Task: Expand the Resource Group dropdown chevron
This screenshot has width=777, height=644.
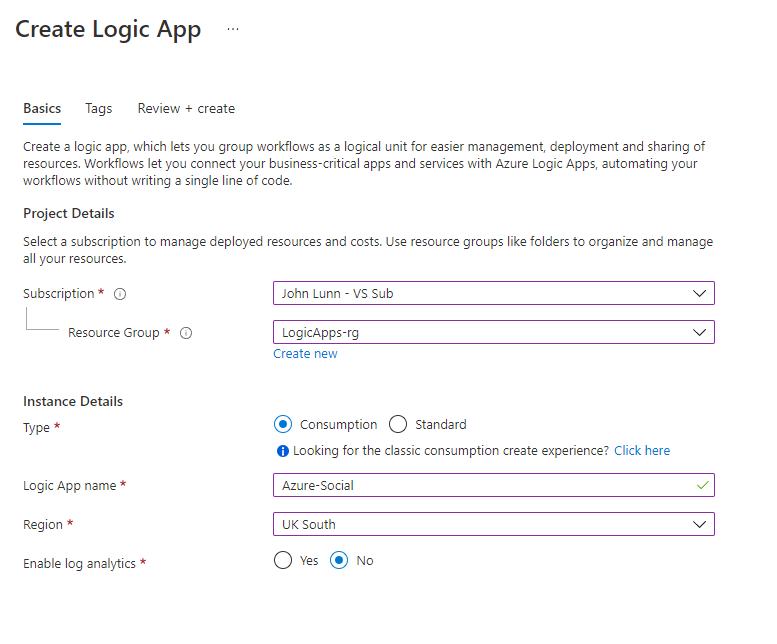Action: point(699,332)
